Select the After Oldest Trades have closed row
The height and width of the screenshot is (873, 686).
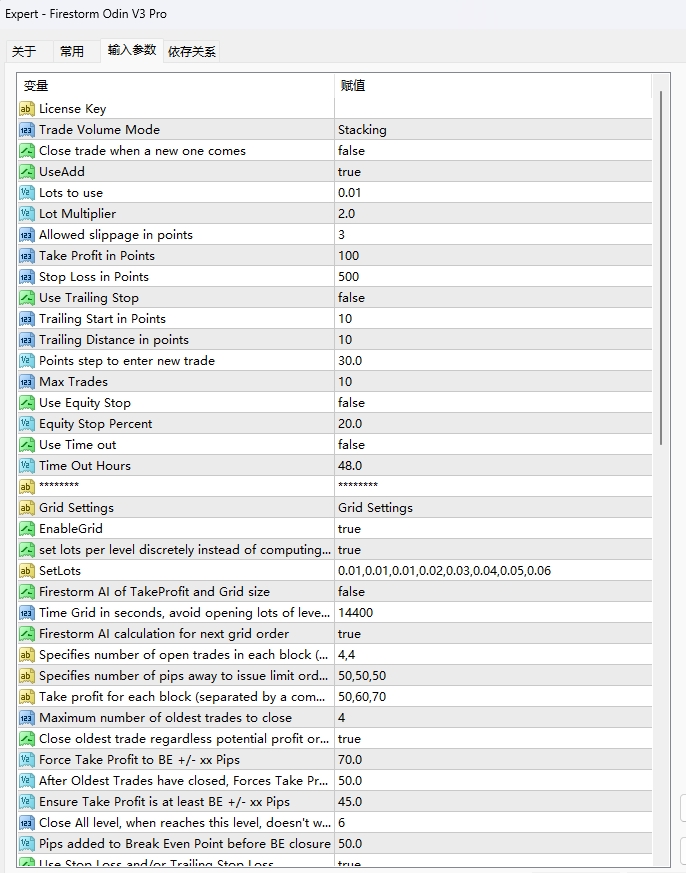335,781
